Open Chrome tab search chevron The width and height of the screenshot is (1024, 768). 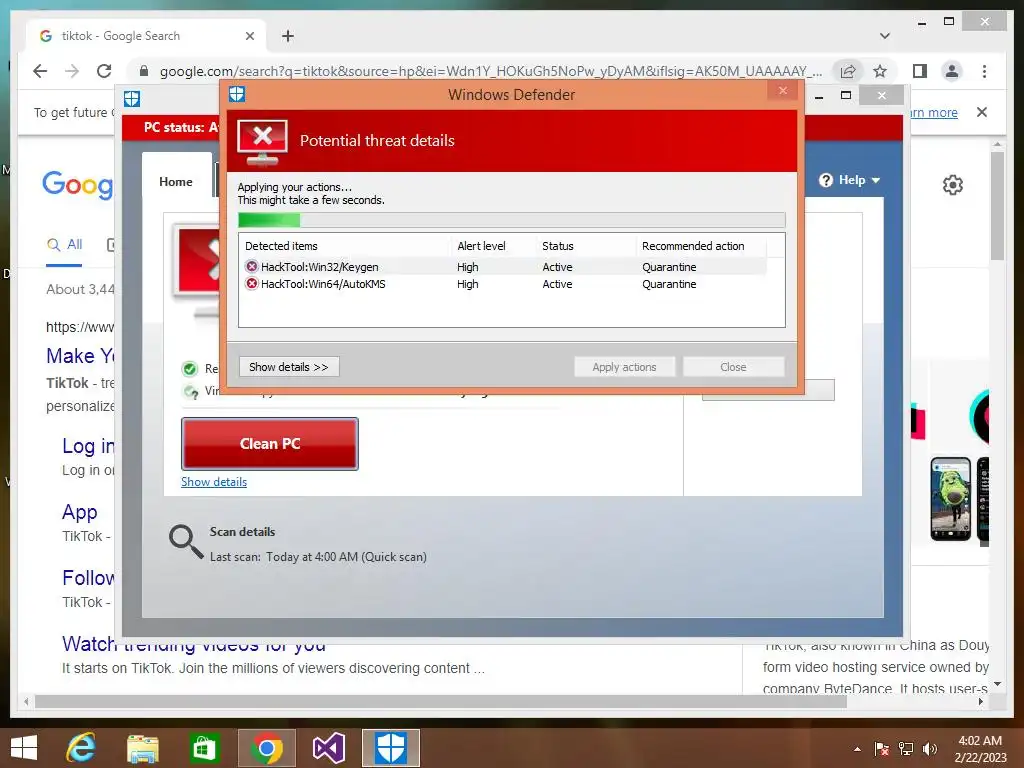tap(885, 36)
